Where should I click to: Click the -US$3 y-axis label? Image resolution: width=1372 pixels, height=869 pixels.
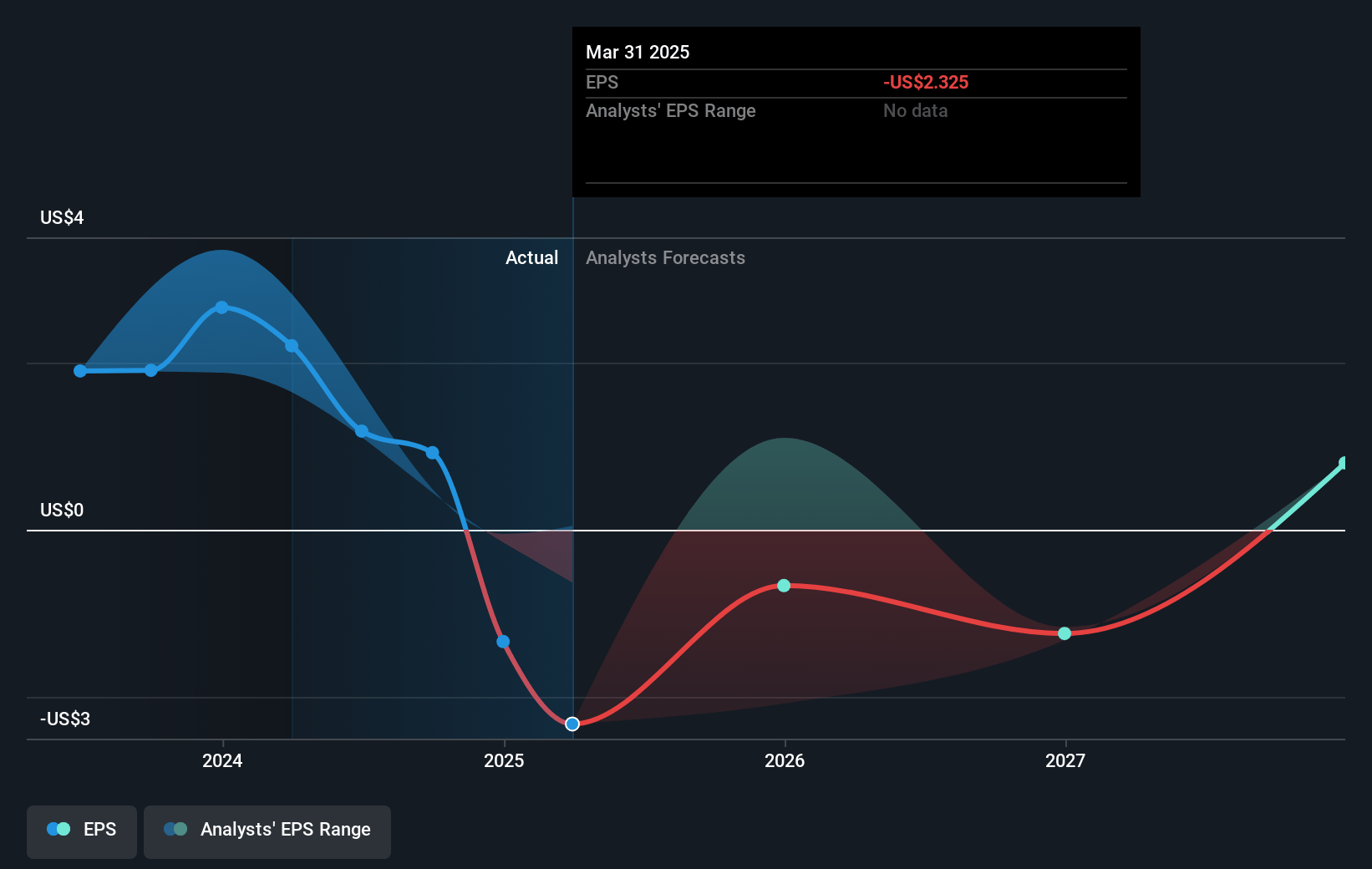tap(65, 719)
